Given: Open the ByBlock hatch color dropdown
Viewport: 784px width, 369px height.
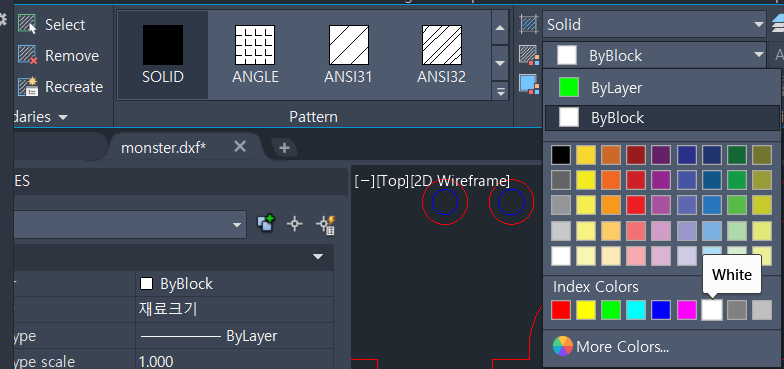Looking at the screenshot, I should click(x=654, y=55).
